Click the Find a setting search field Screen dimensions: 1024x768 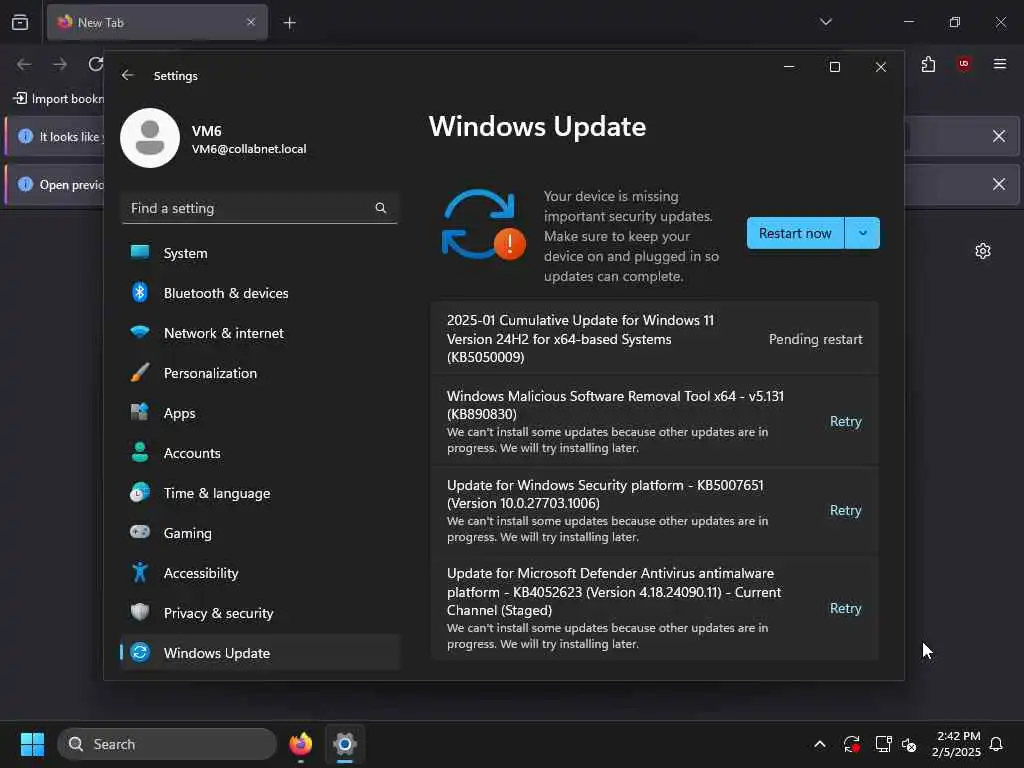coord(260,208)
